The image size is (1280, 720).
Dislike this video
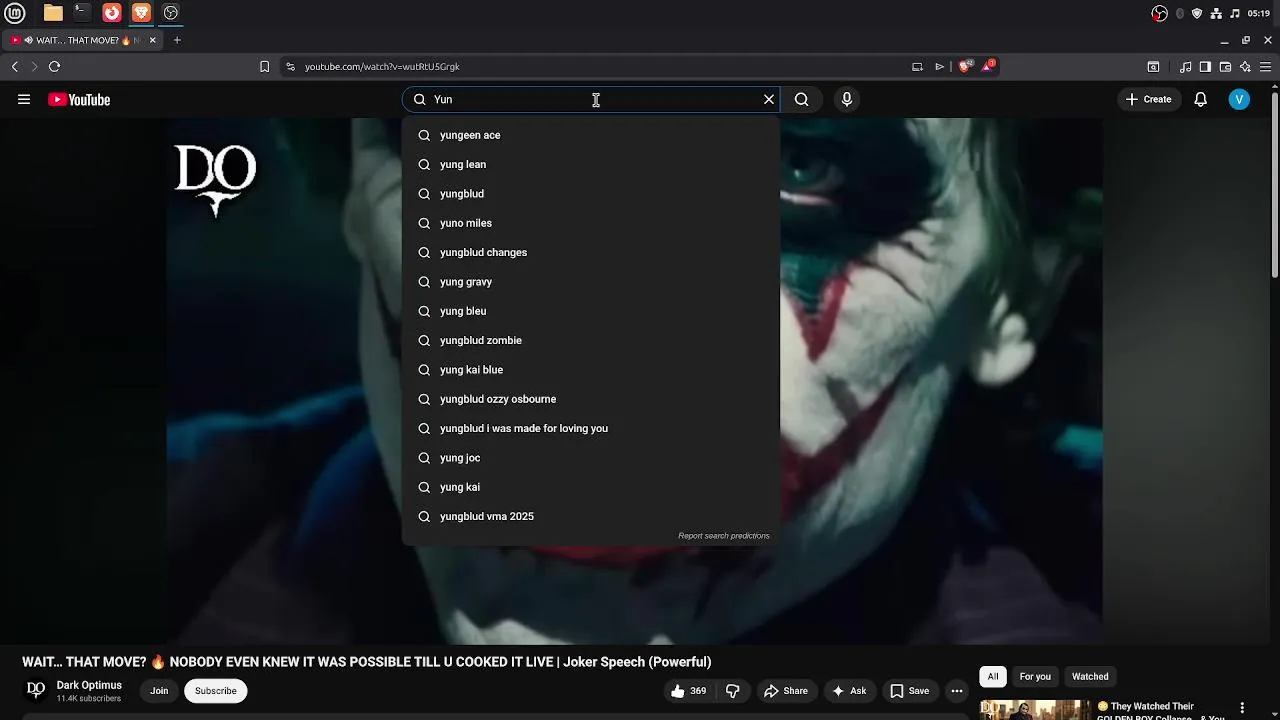pyautogui.click(x=733, y=691)
